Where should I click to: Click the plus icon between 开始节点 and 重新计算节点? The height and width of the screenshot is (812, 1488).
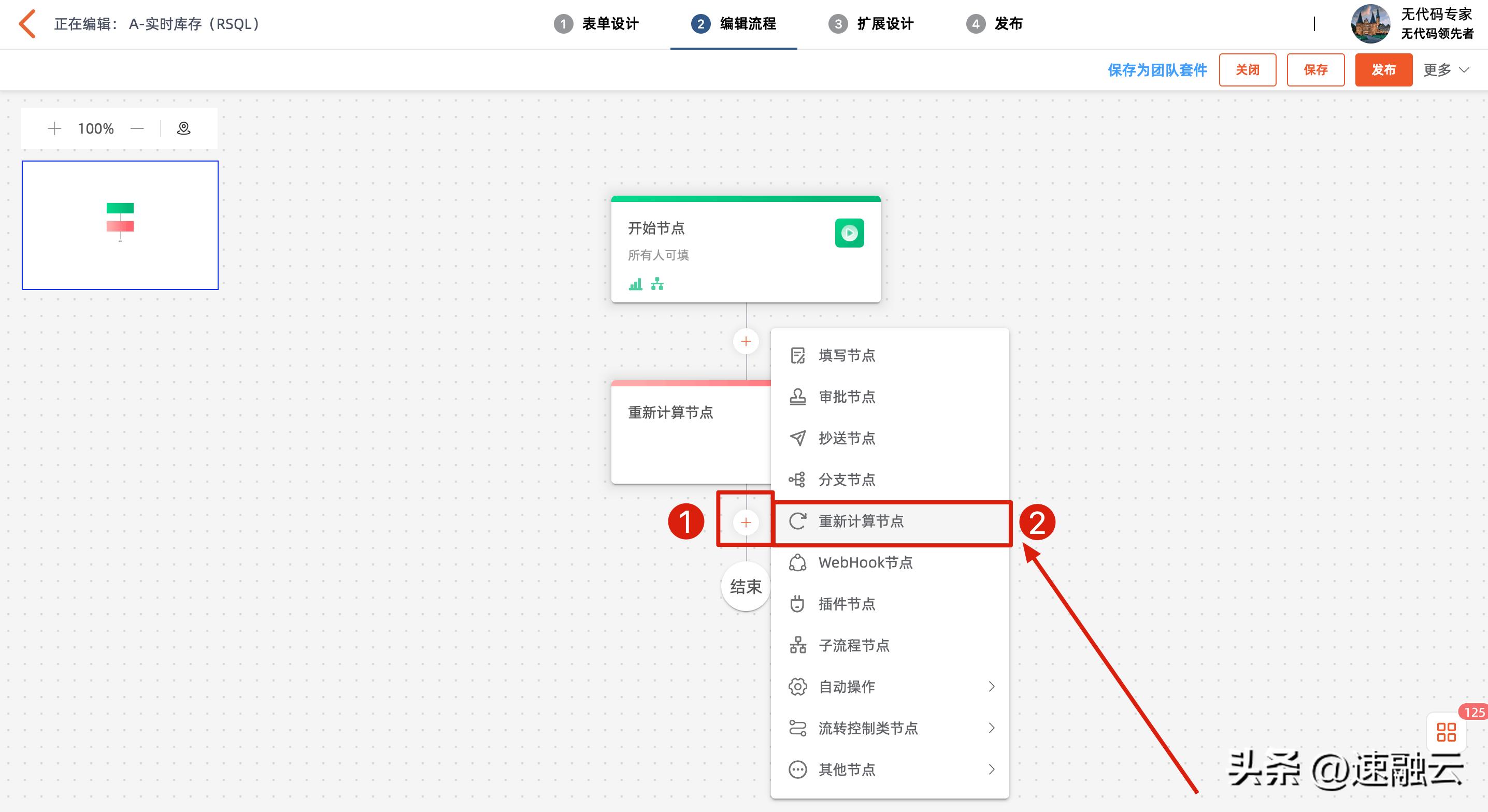(745, 341)
